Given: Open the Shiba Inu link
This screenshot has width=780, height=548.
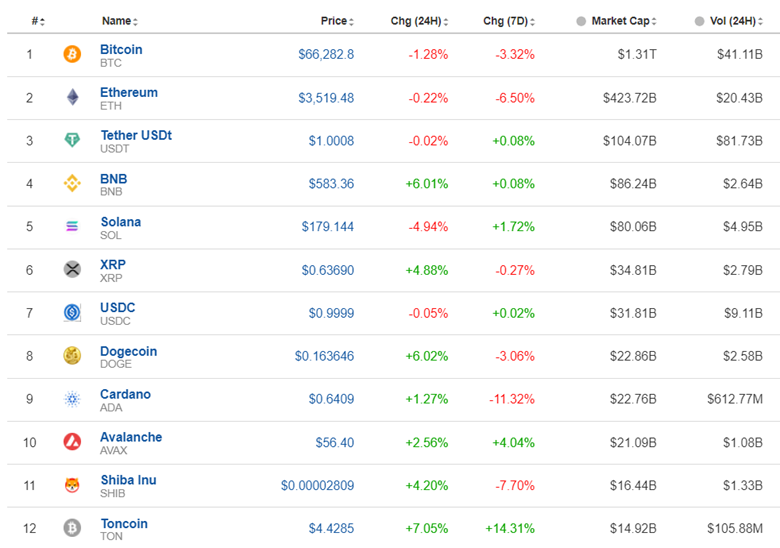Looking at the screenshot, I should [x=128, y=480].
